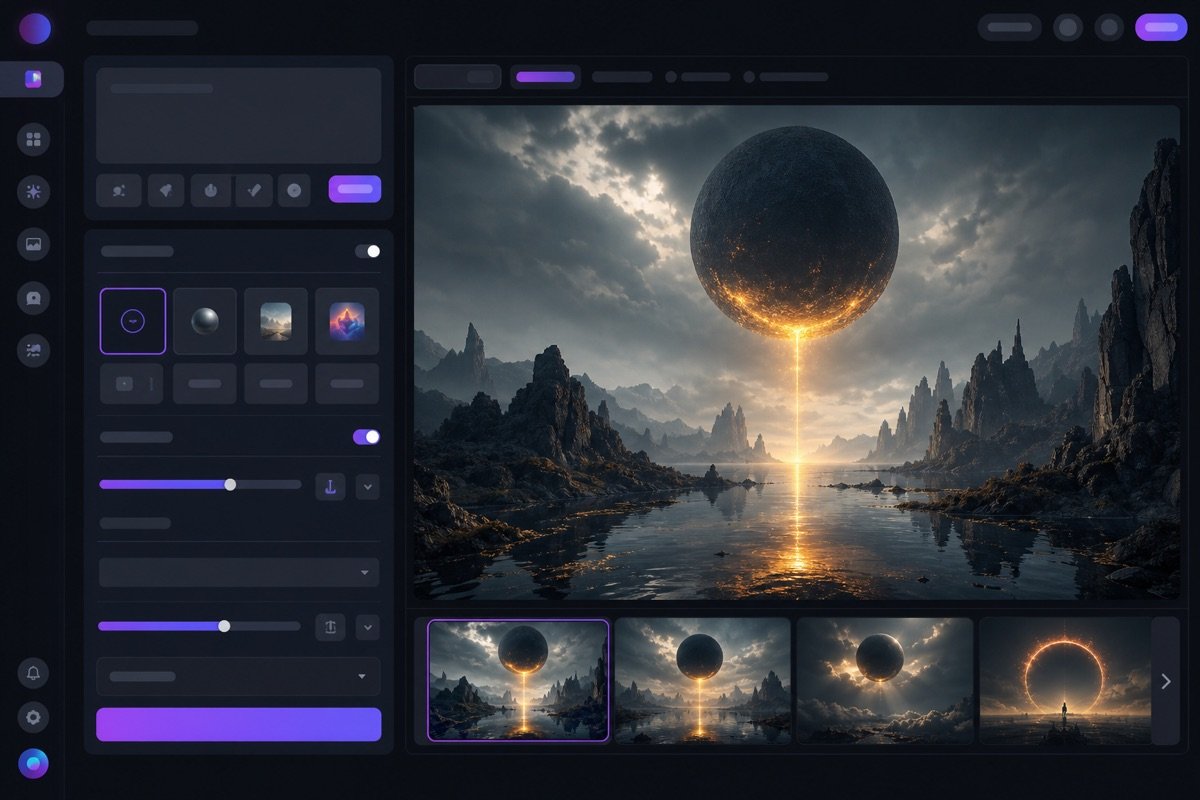Click the large sphere artwork preview

797,352
